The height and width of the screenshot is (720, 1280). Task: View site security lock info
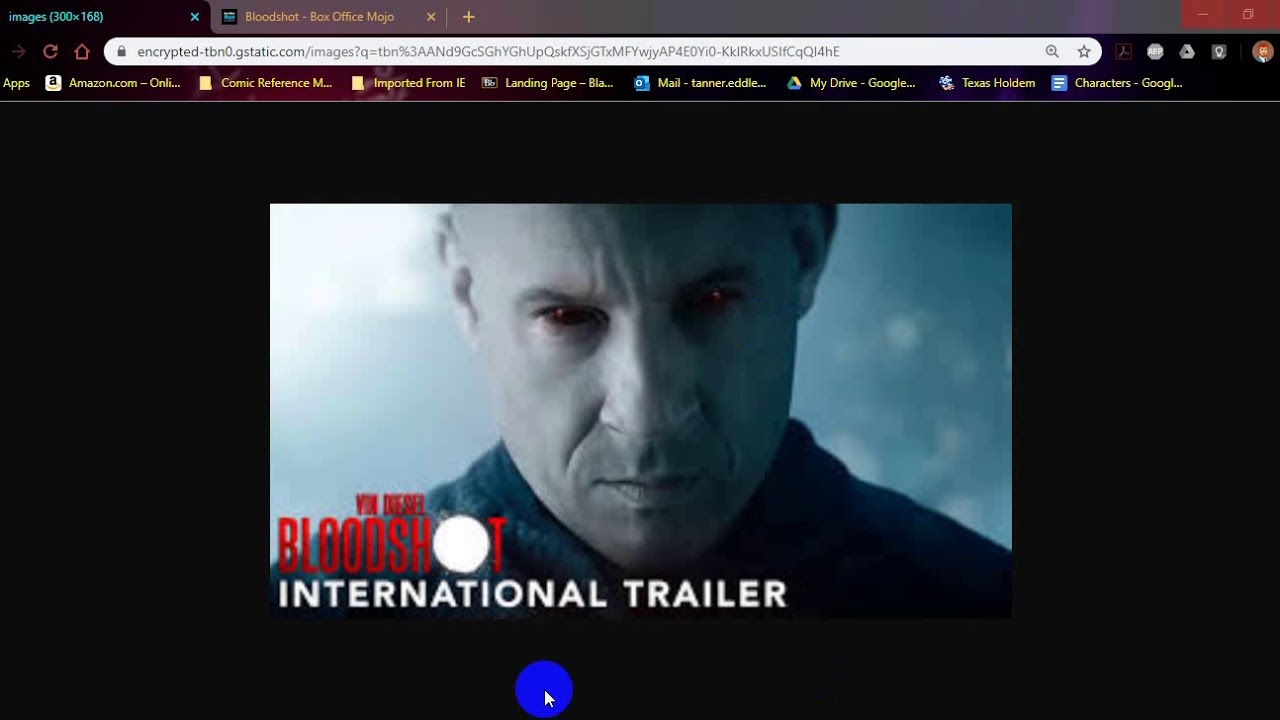coord(122,52)
